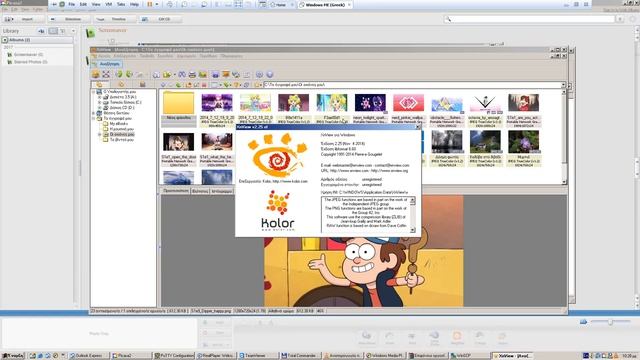Click the scanner acquire icon in XnView toolbar
640x360 pixels.
[203, 74]
